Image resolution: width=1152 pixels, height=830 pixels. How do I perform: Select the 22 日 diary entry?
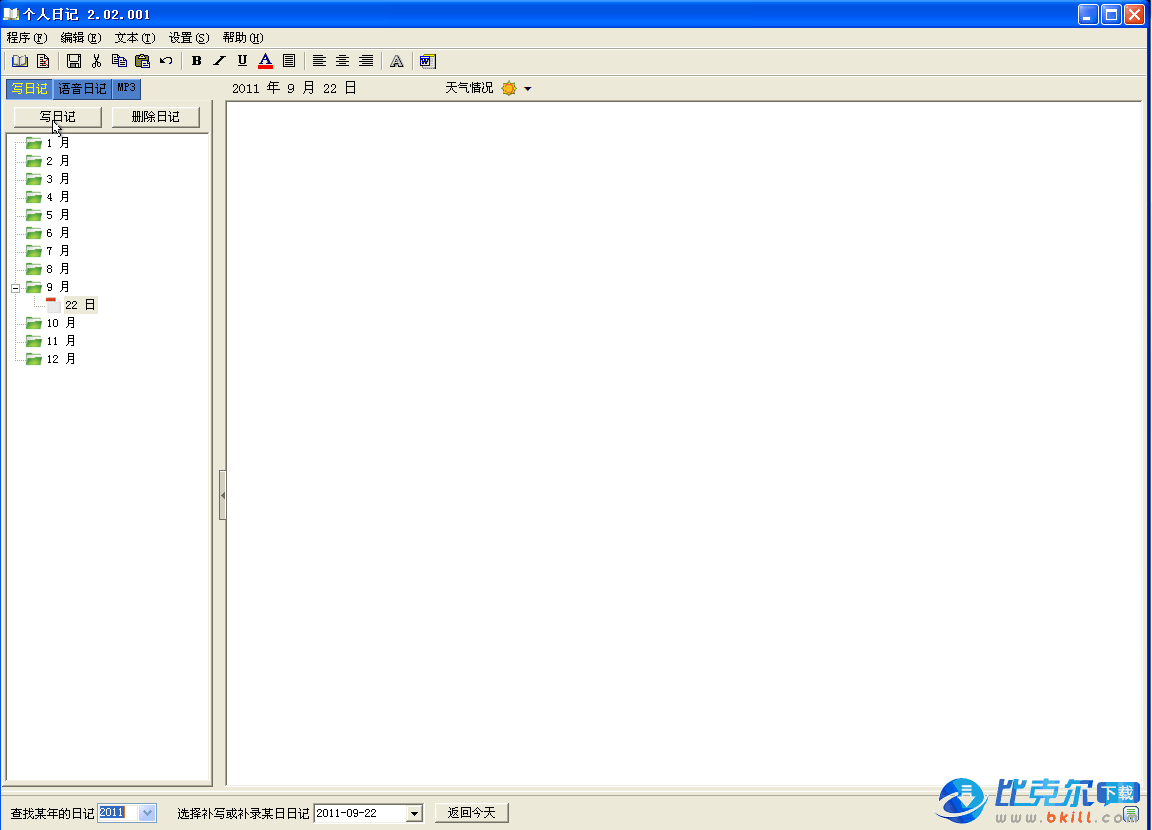click(x=79, y=305)
